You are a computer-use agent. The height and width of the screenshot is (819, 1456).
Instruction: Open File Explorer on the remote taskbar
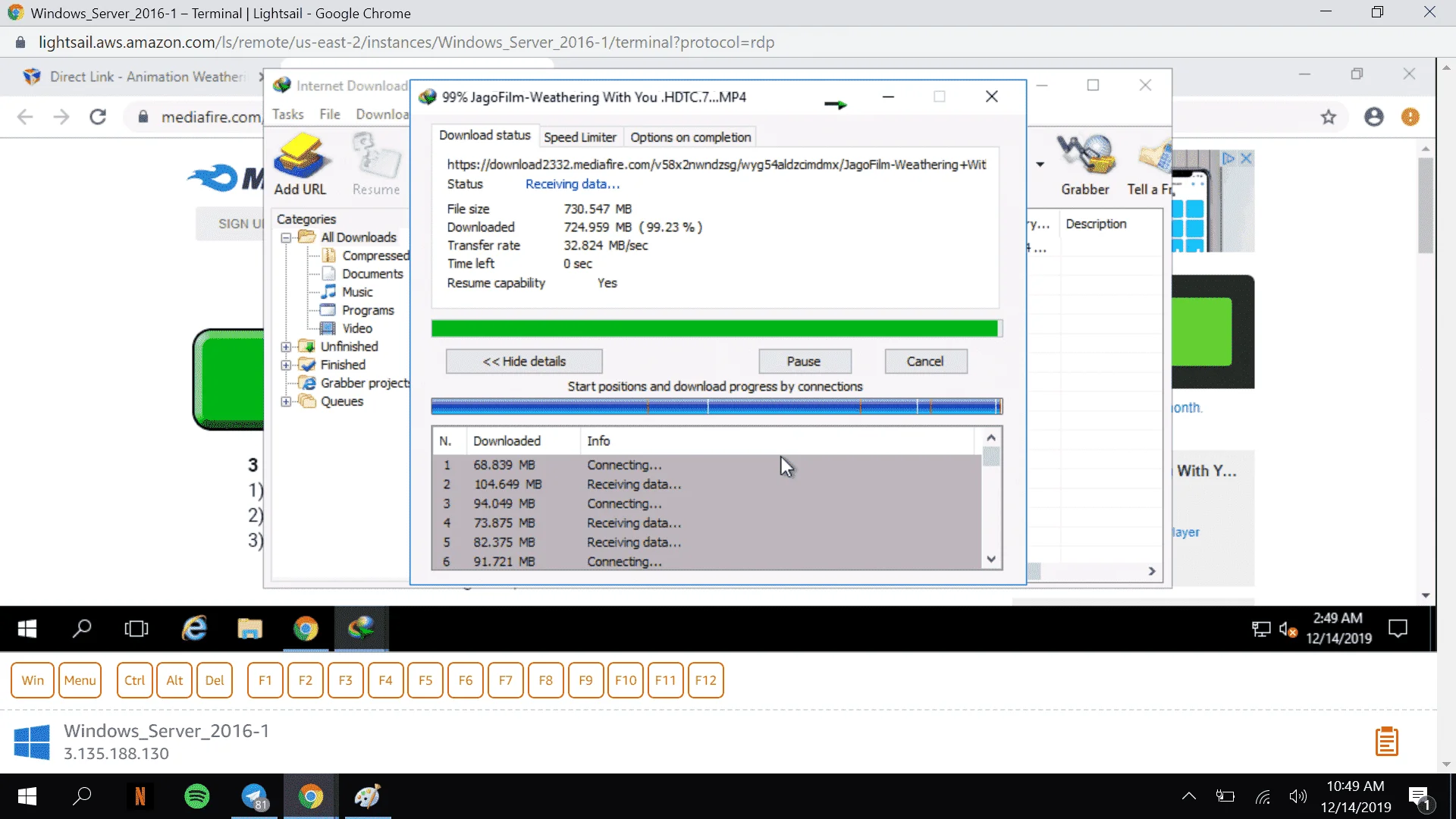tap(249, 629)
